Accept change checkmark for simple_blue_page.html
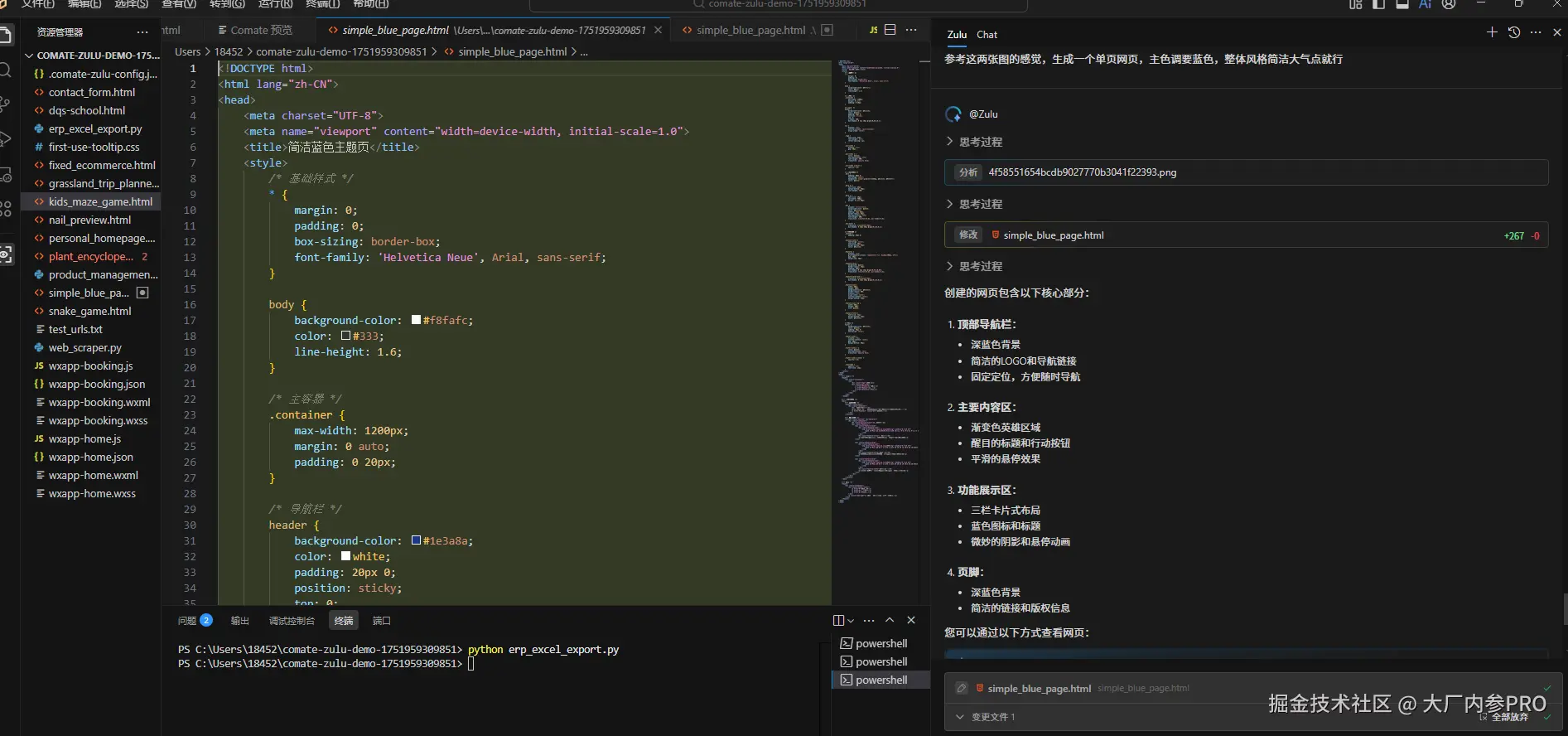 (x=1547, y=688)
